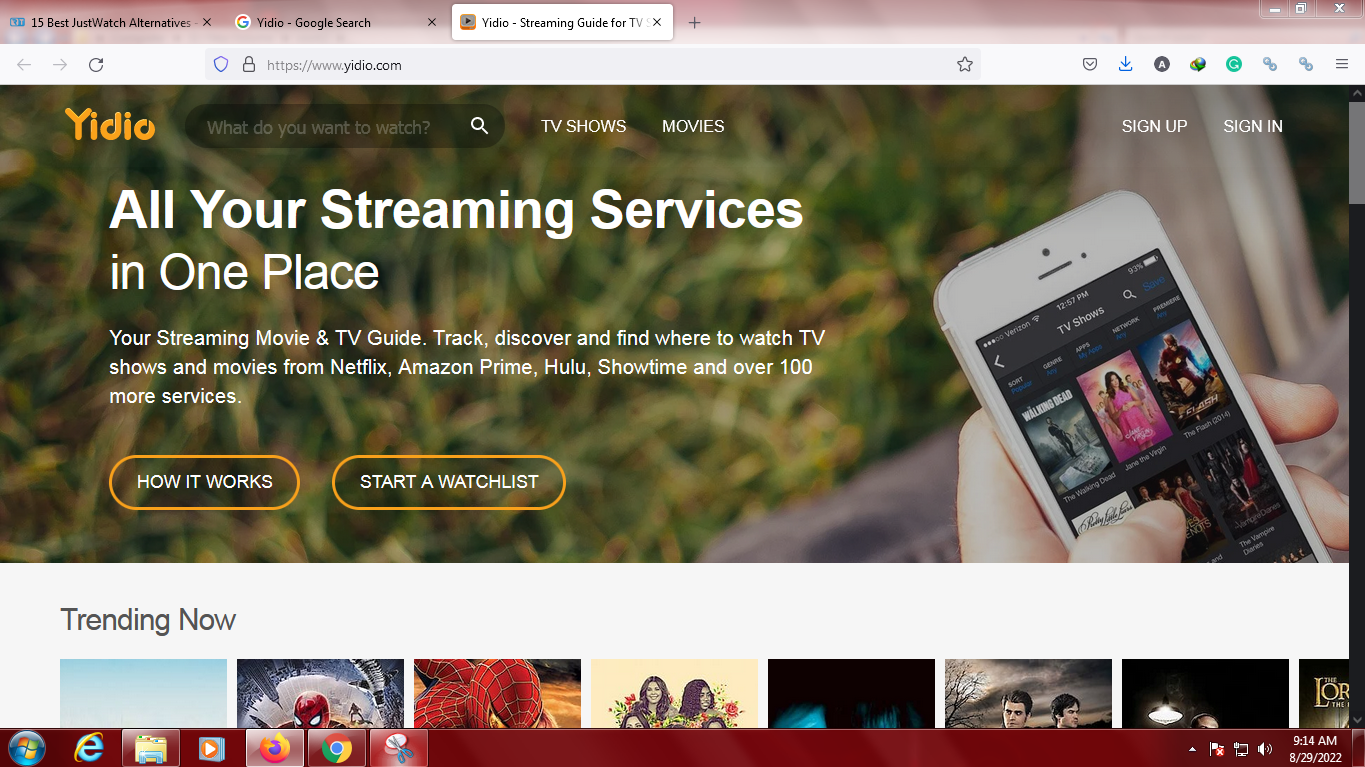Image resolution: width=1365 pixels, height=767 pixels.
Task: Click the SIGN UP link
Action: (1155, 126)
